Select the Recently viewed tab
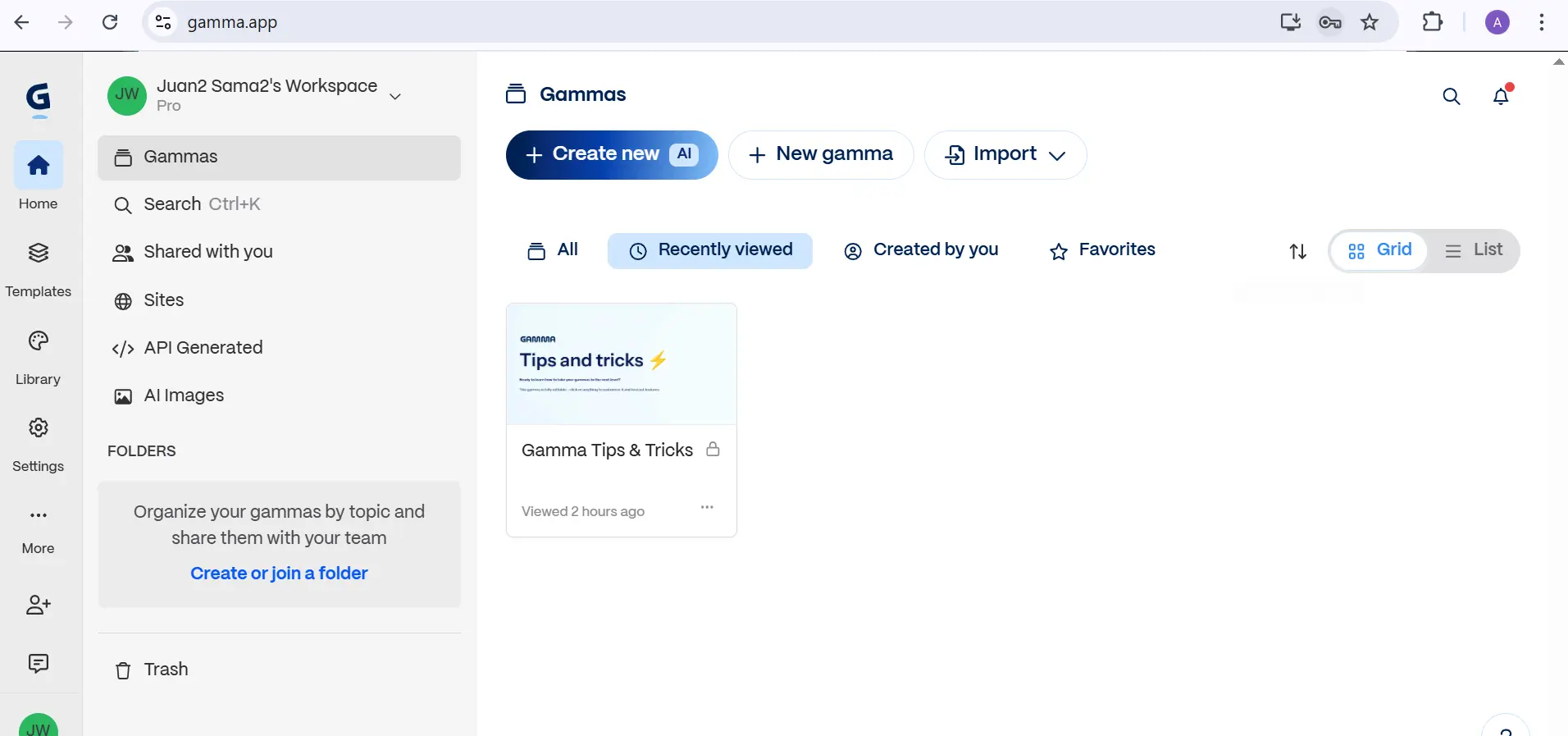This screenshot has height=736, width=1568. 710,250
